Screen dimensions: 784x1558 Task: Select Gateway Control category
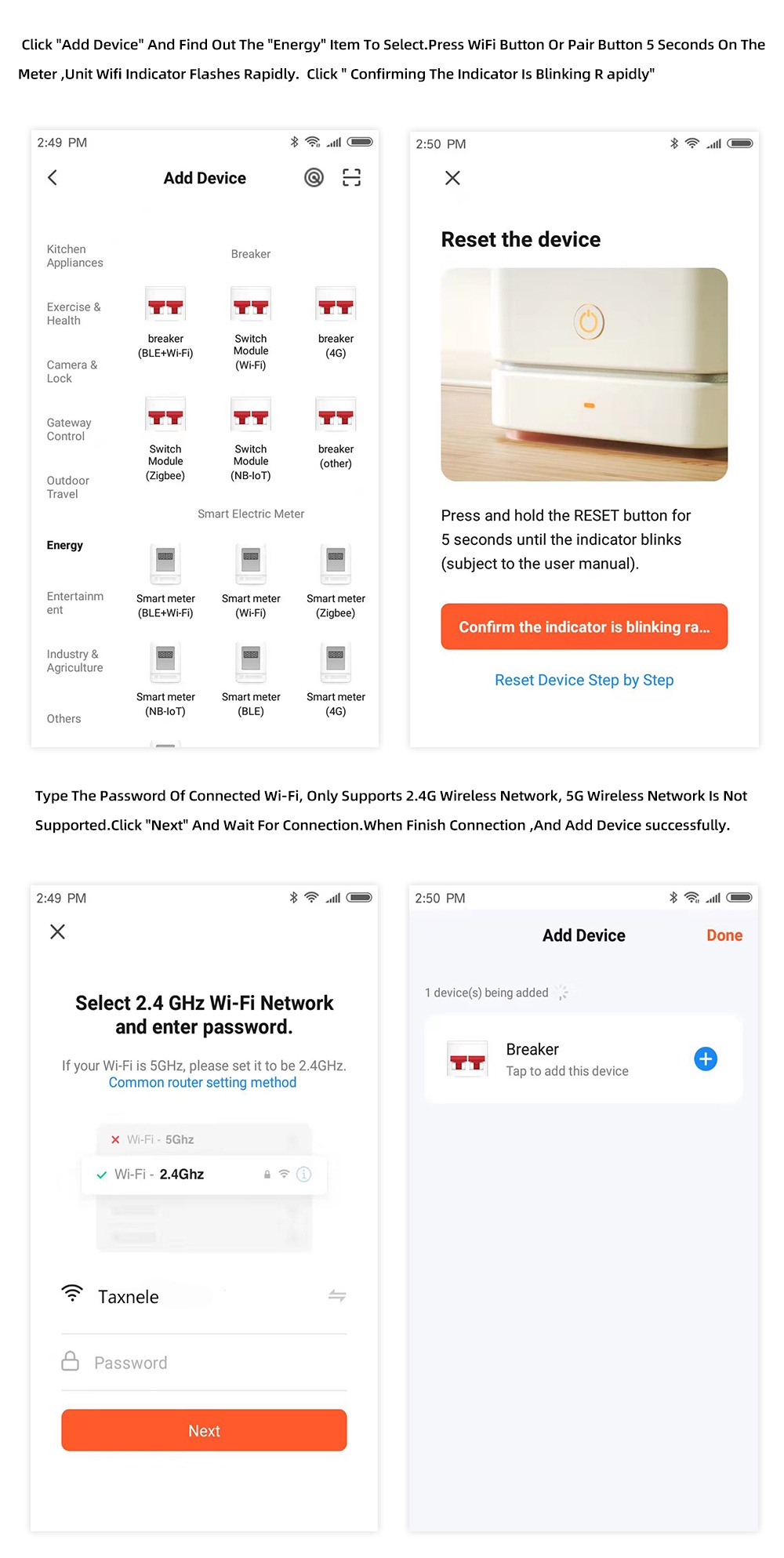[x=69, y=429]
